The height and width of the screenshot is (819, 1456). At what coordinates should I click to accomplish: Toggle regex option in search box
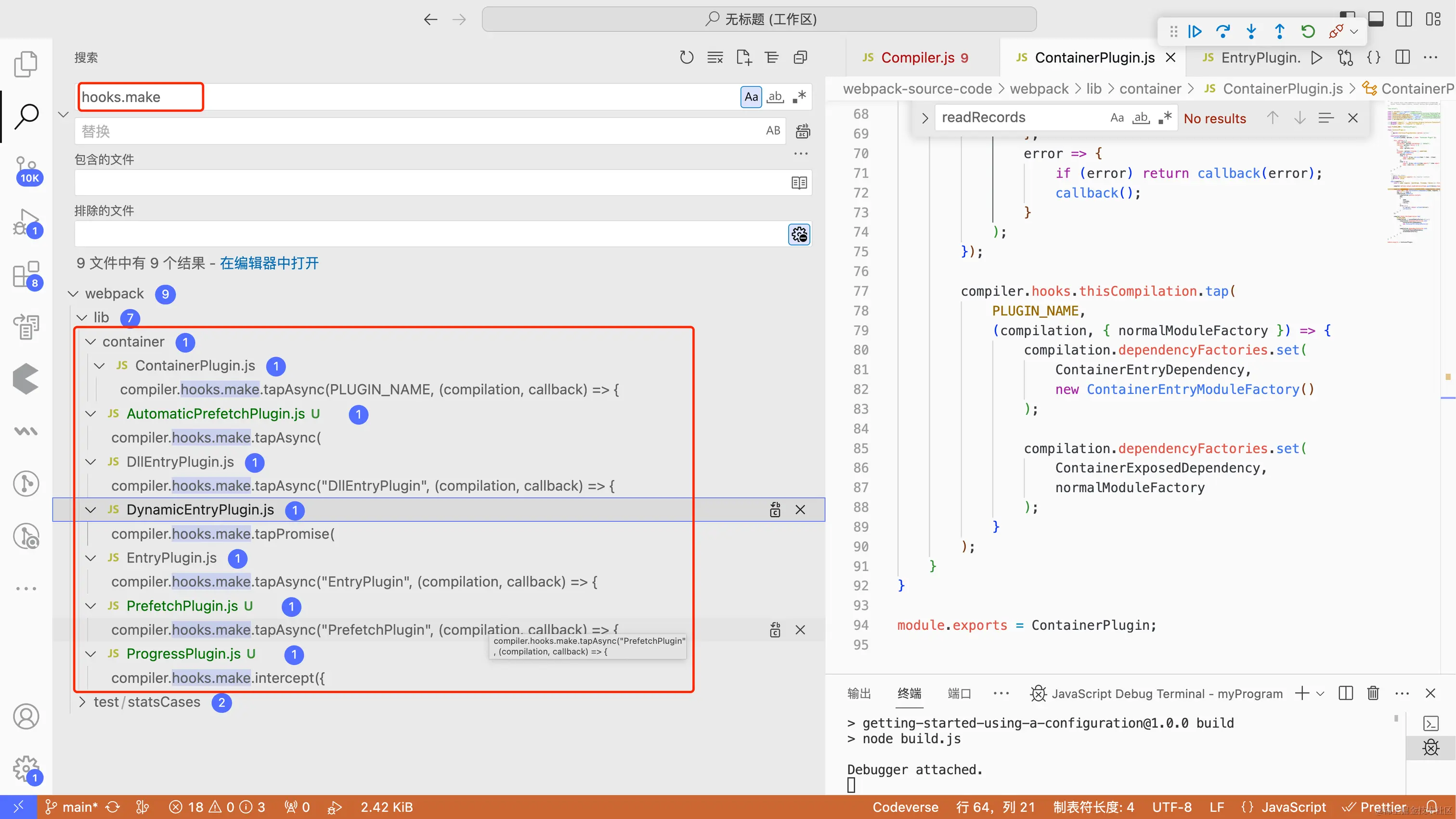coord(799,97)
